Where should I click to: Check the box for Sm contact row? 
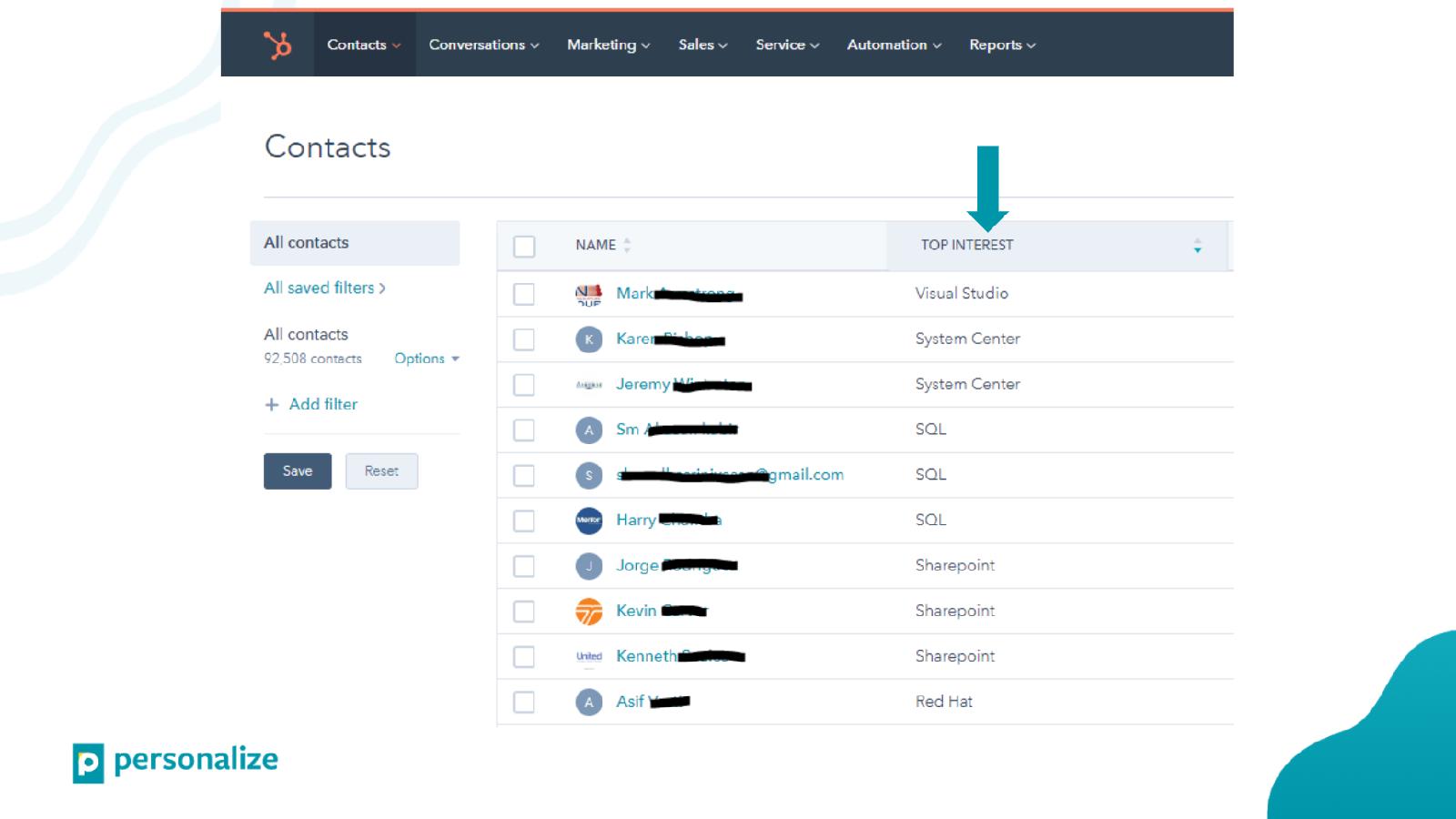coord(524,430)
